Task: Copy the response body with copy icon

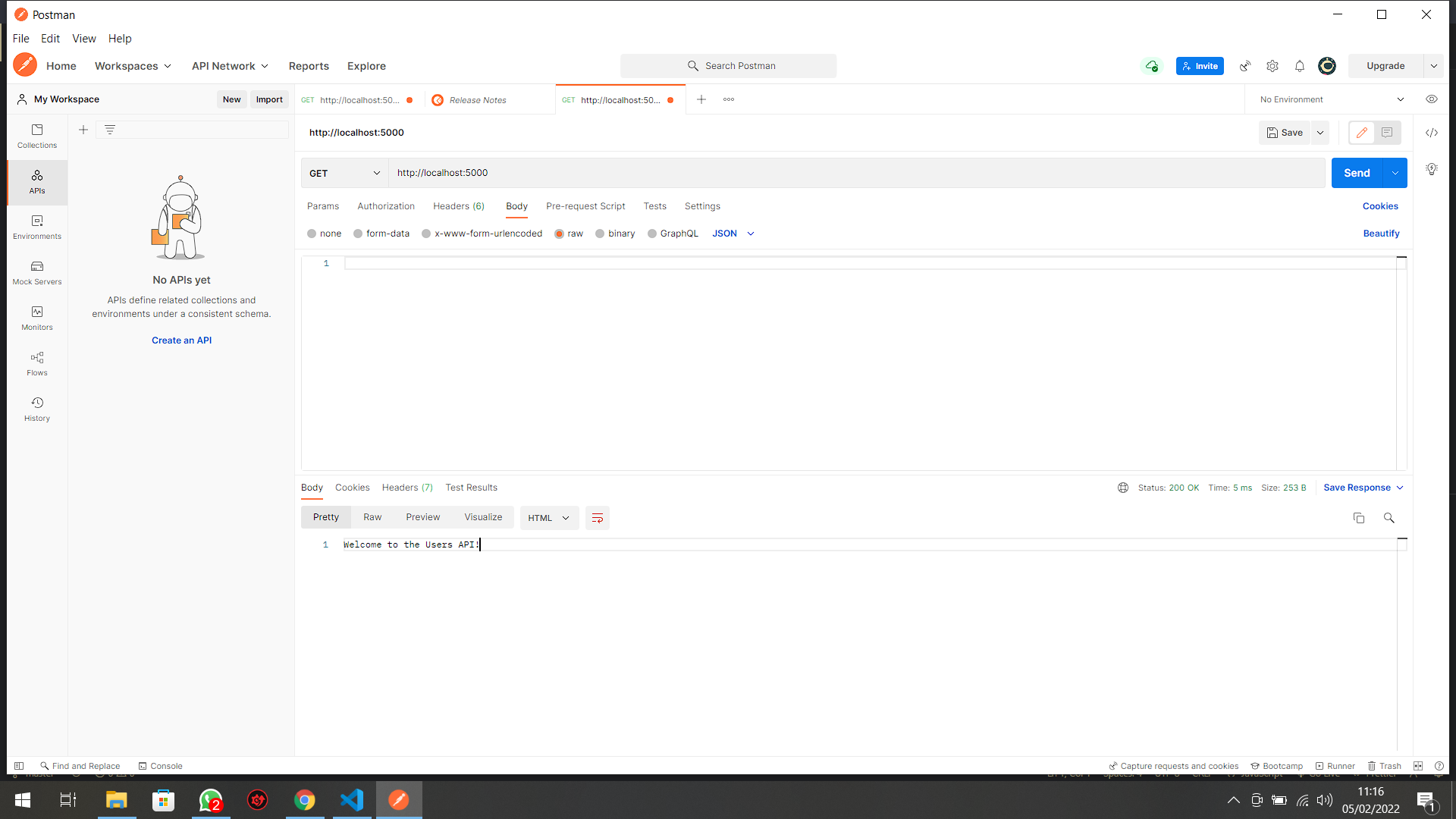Action: 1358,518
